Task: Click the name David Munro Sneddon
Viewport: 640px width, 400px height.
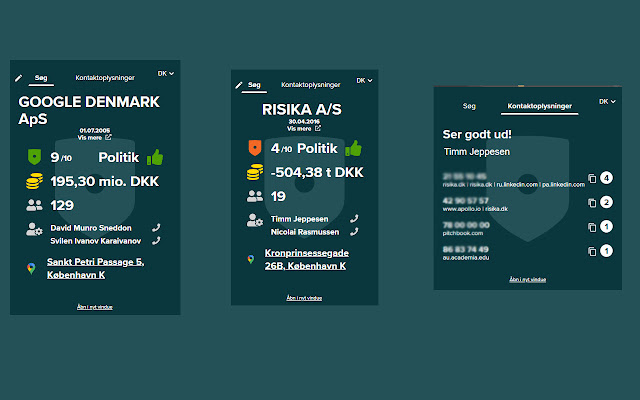Action: (x=91, y=228)
